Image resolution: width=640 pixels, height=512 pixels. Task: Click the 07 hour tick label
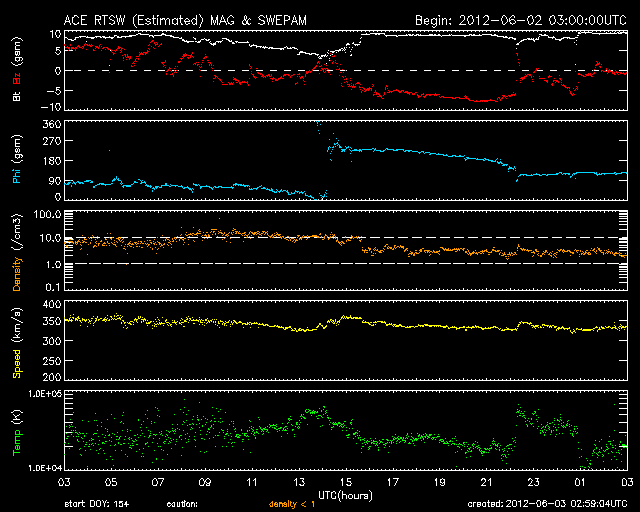[x=158, y=483]
